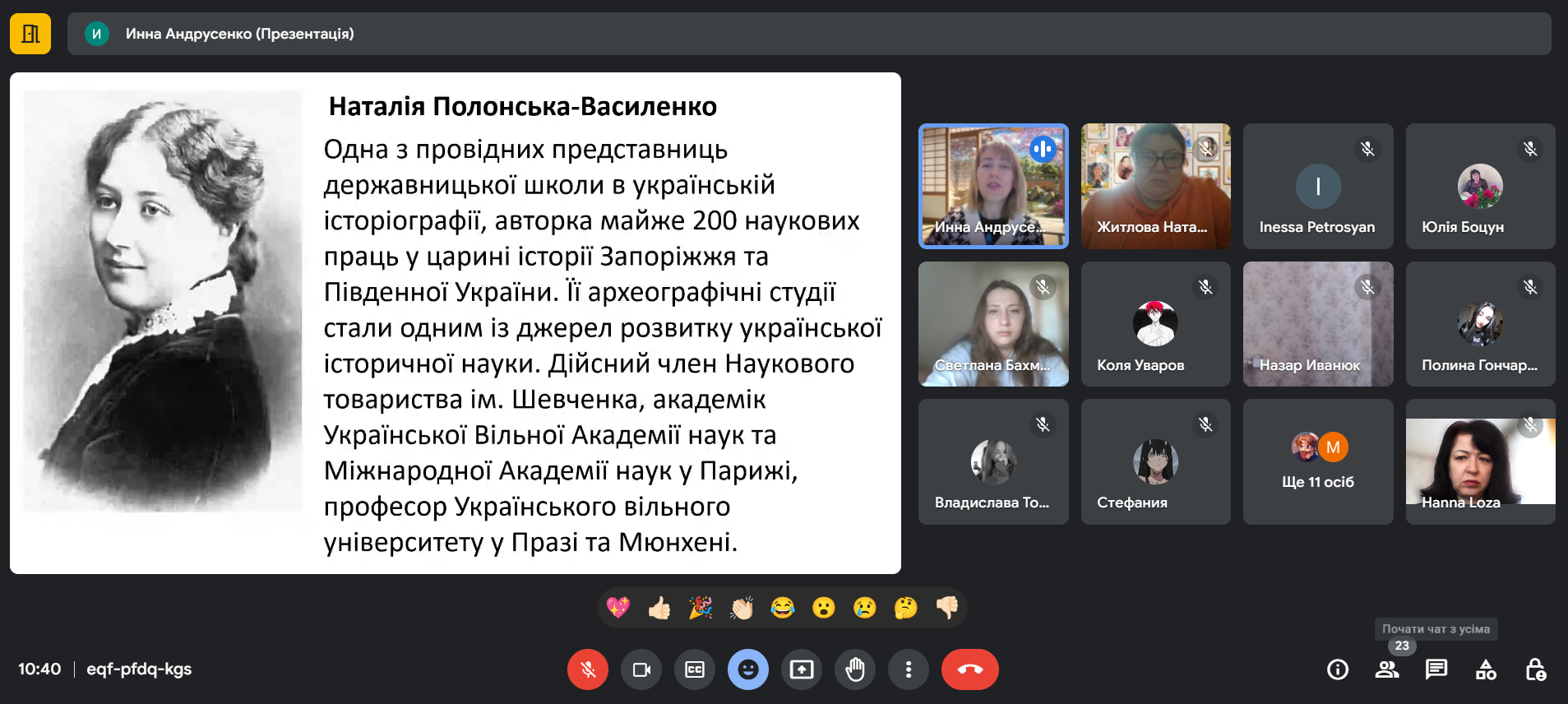This screenshot has height=704, width=1568.
Task: Open meeting details info icon
Action: 1338,669
